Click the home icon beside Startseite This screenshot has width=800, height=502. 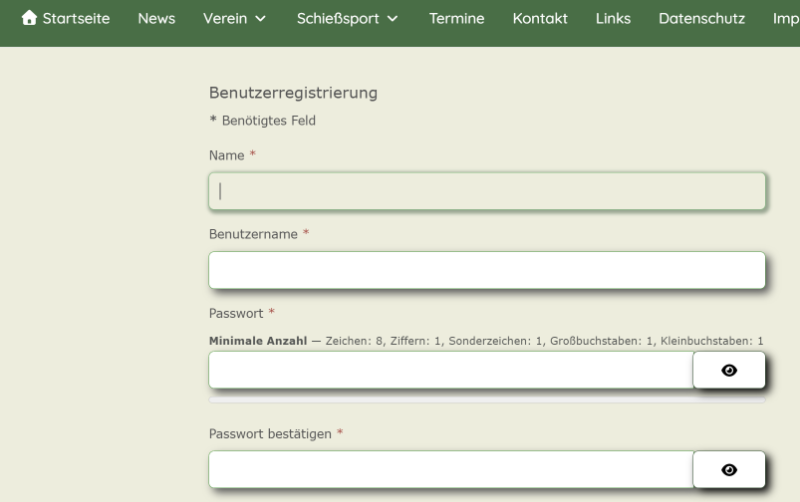[x=29, y=18]
